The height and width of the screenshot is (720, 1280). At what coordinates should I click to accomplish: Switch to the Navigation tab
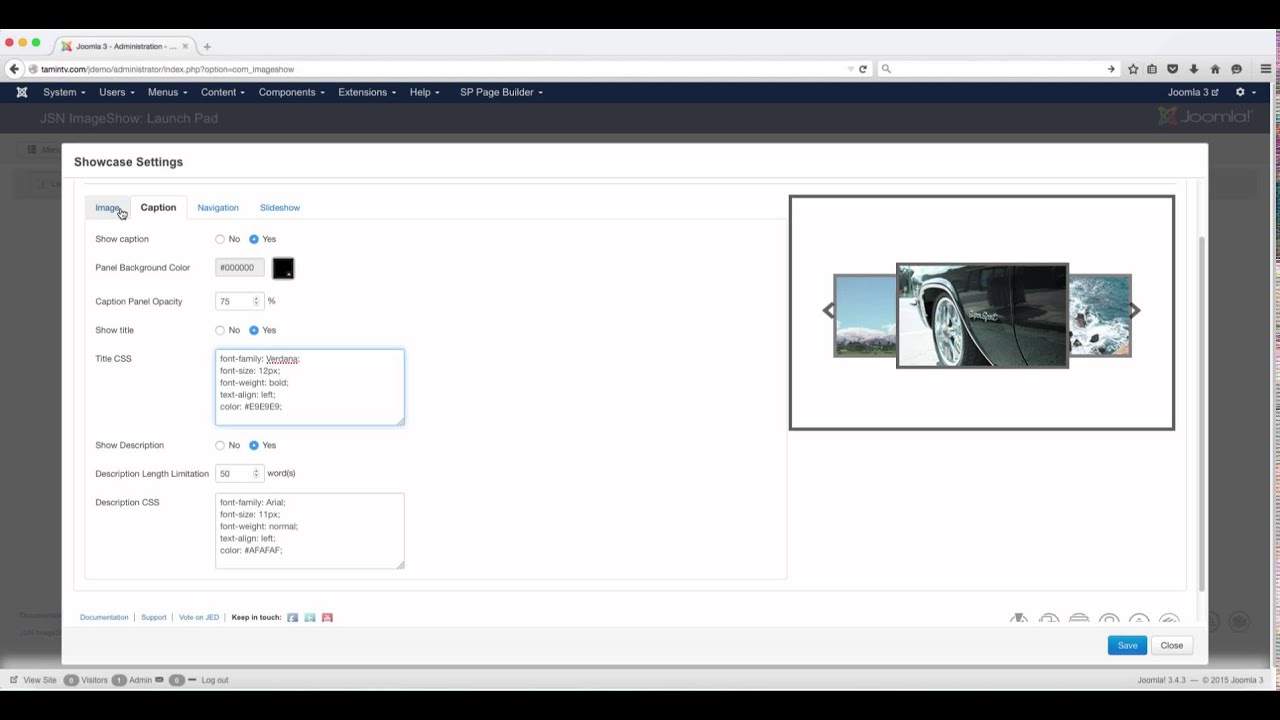pos(218,208)
